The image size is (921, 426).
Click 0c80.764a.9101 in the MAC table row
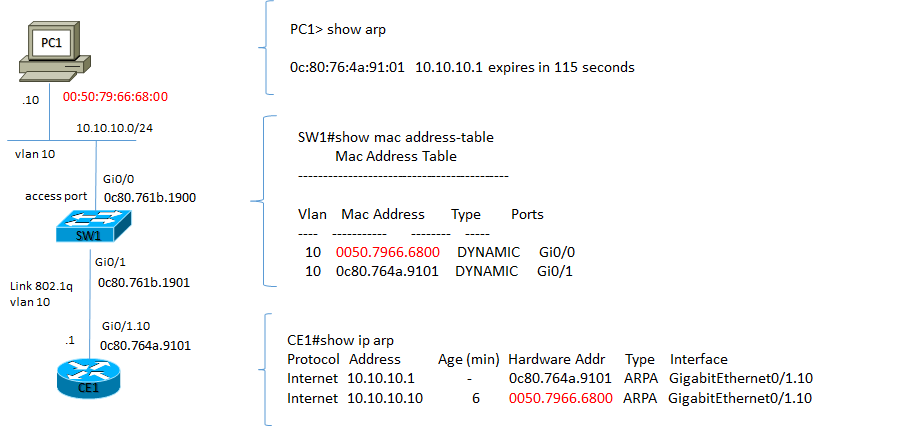(387, 271)
